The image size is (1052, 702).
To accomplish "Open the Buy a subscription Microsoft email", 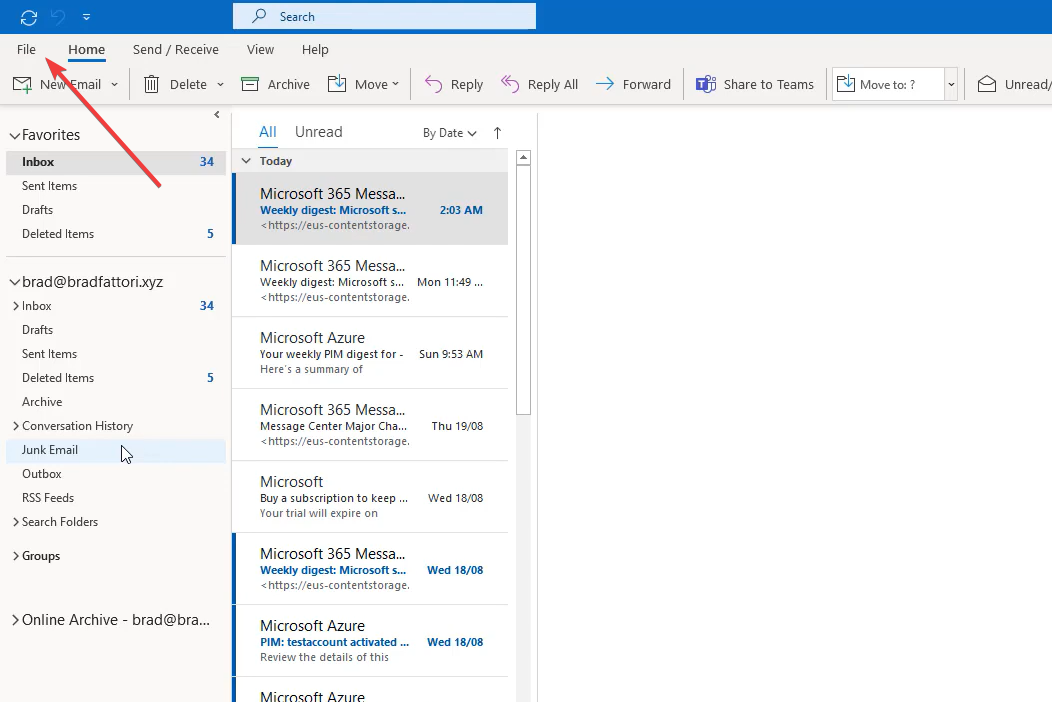I will (370, 497).
